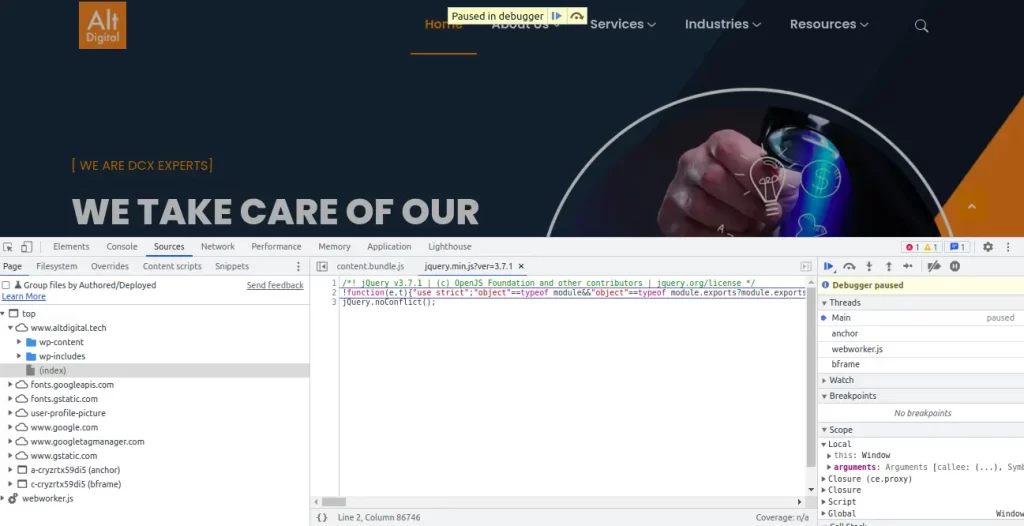Open DevTools settings gear
The height and width of the screenshot is (526, 1024).
[x=988, y=247]
